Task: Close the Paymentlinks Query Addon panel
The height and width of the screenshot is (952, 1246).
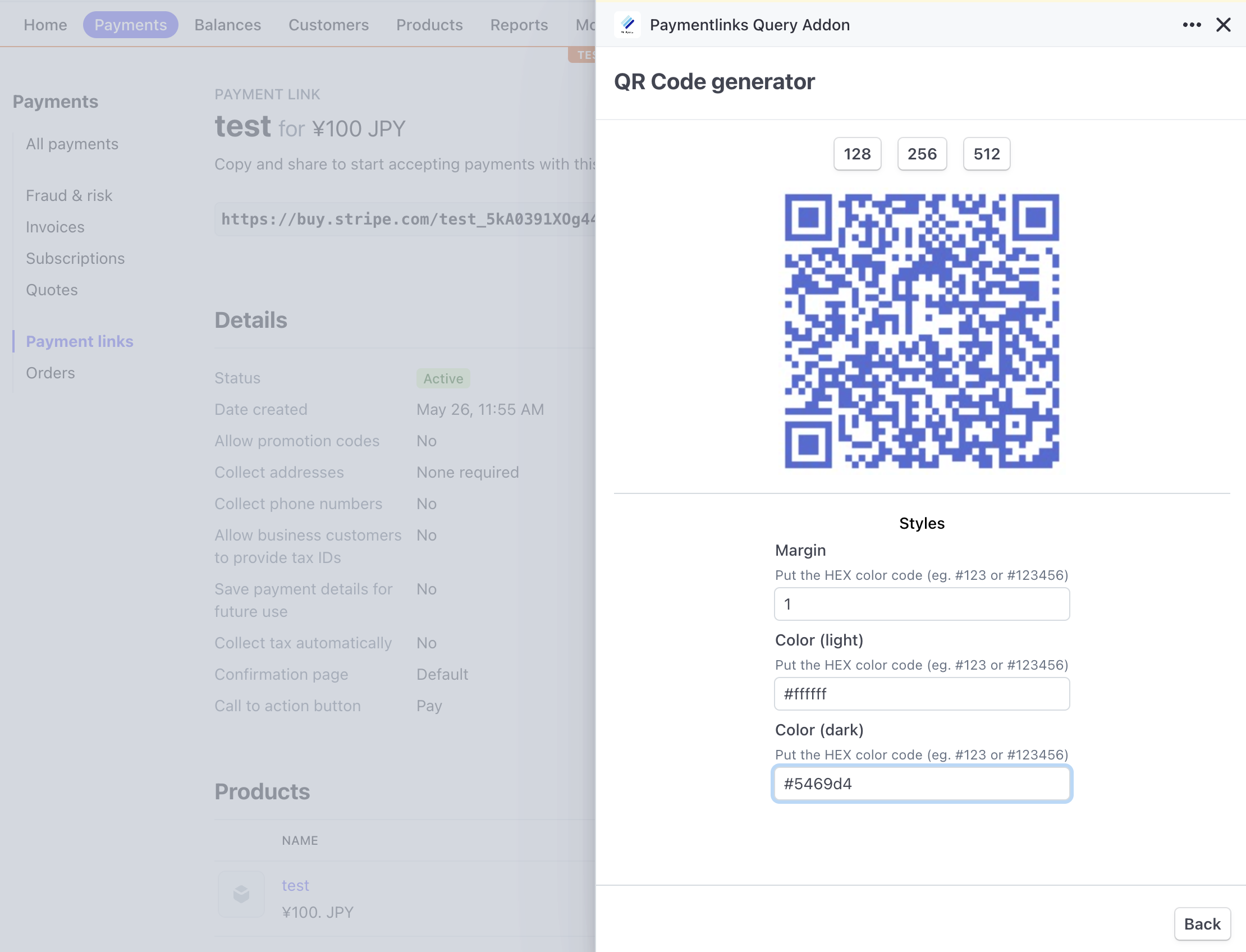Action: [1225, 24]
